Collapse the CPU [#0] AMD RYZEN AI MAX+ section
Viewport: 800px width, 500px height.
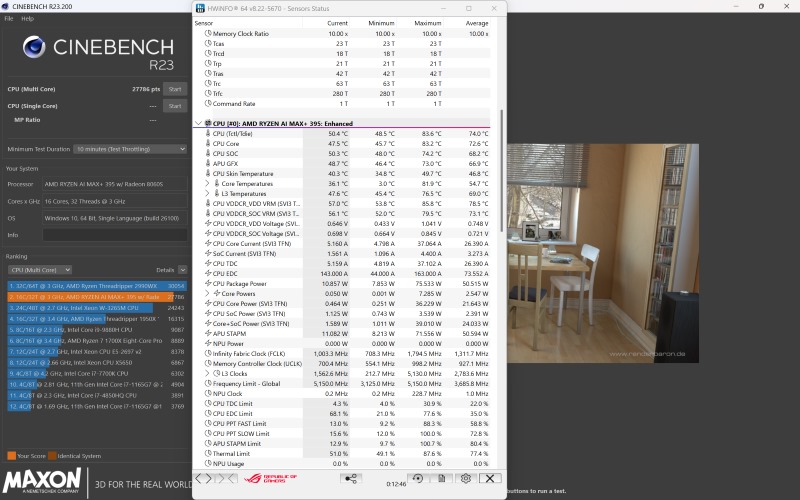(x=198, y=123)
